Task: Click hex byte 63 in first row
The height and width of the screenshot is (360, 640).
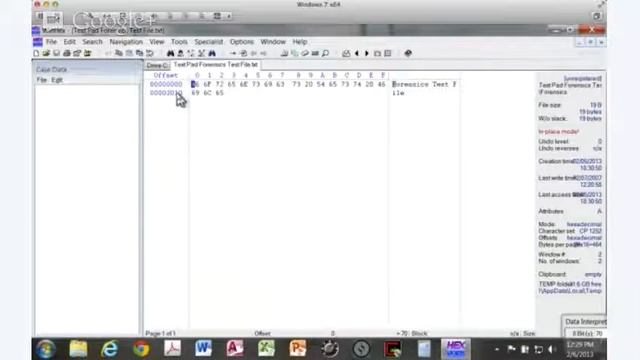Action: click(280, 84)
